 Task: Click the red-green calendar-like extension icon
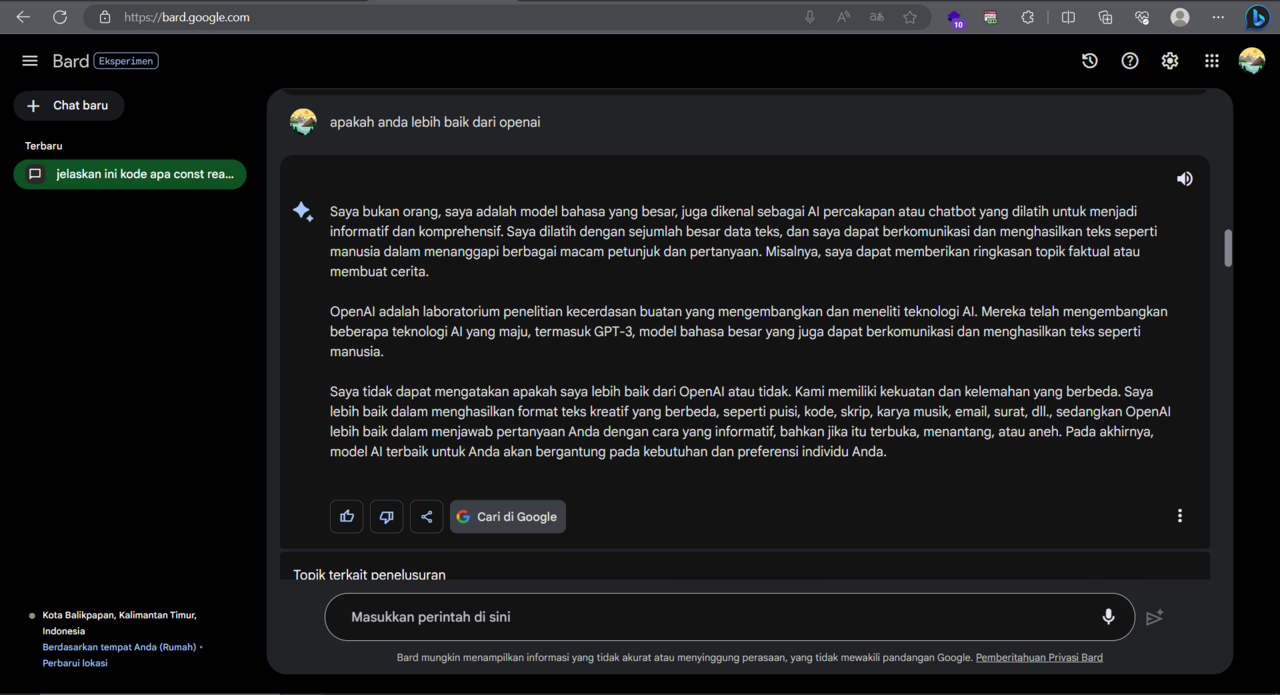tap(991, 17)
